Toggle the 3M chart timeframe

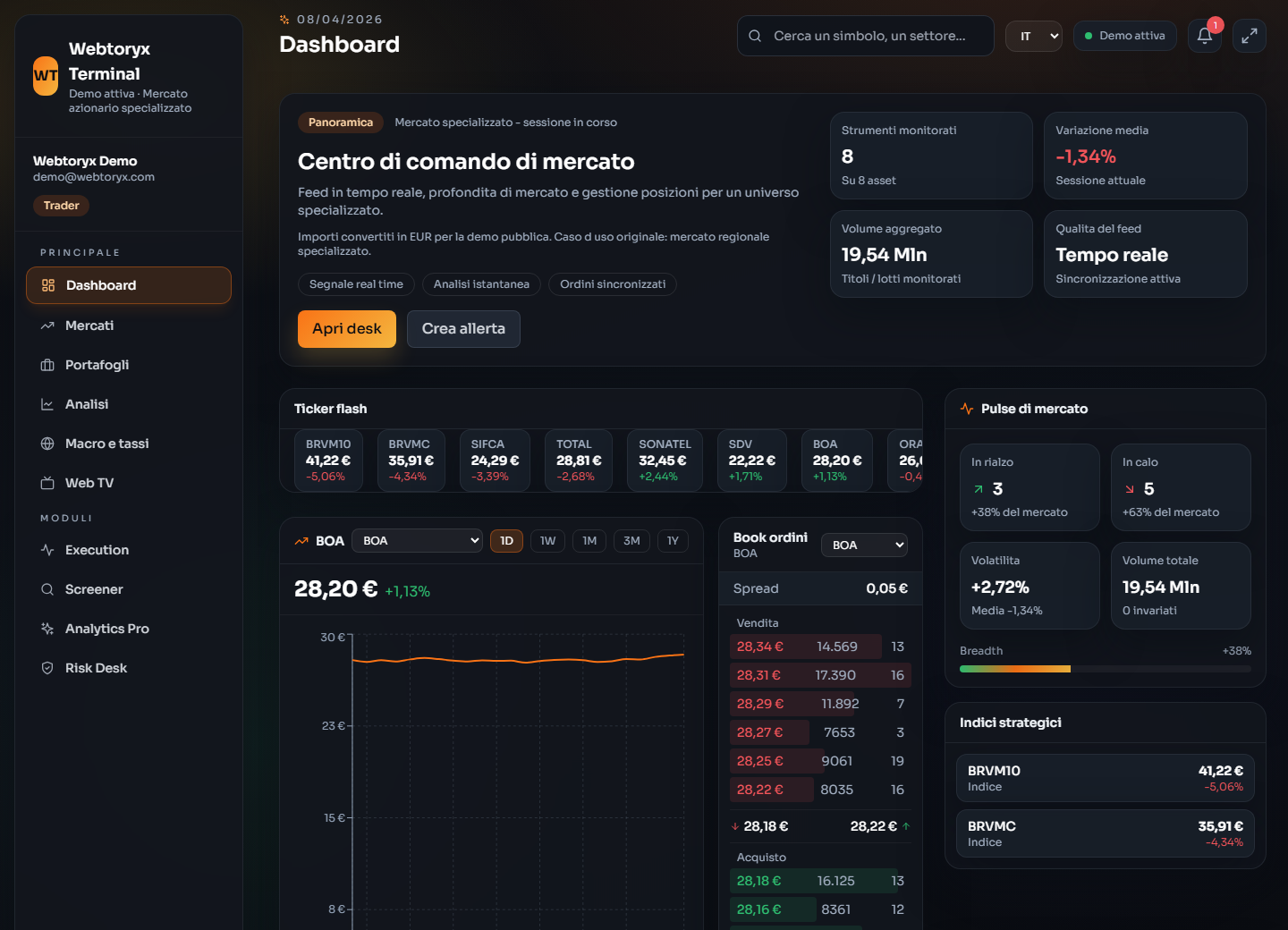631,541
